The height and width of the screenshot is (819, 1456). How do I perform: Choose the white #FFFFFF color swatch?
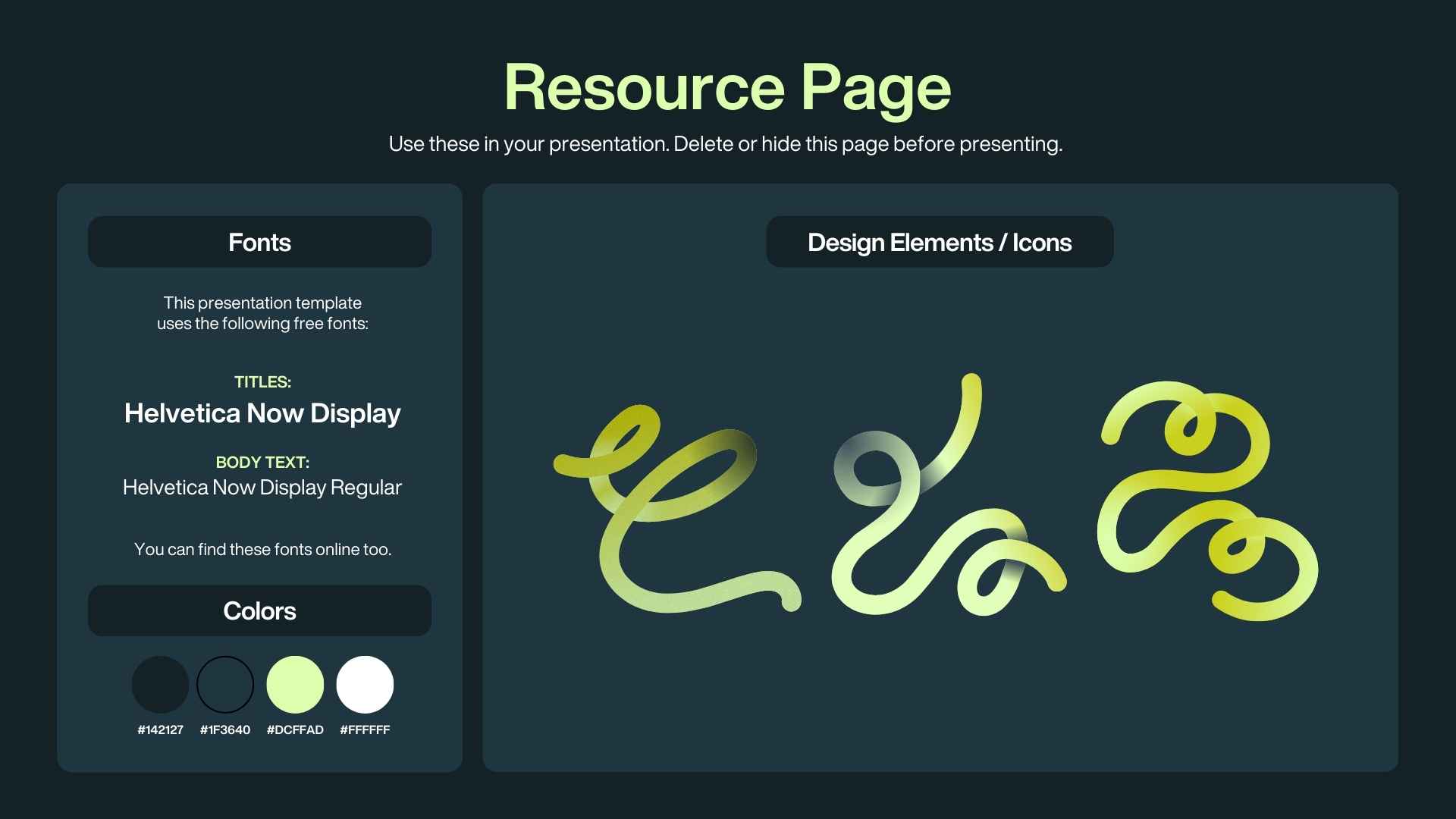pos(365,685)
